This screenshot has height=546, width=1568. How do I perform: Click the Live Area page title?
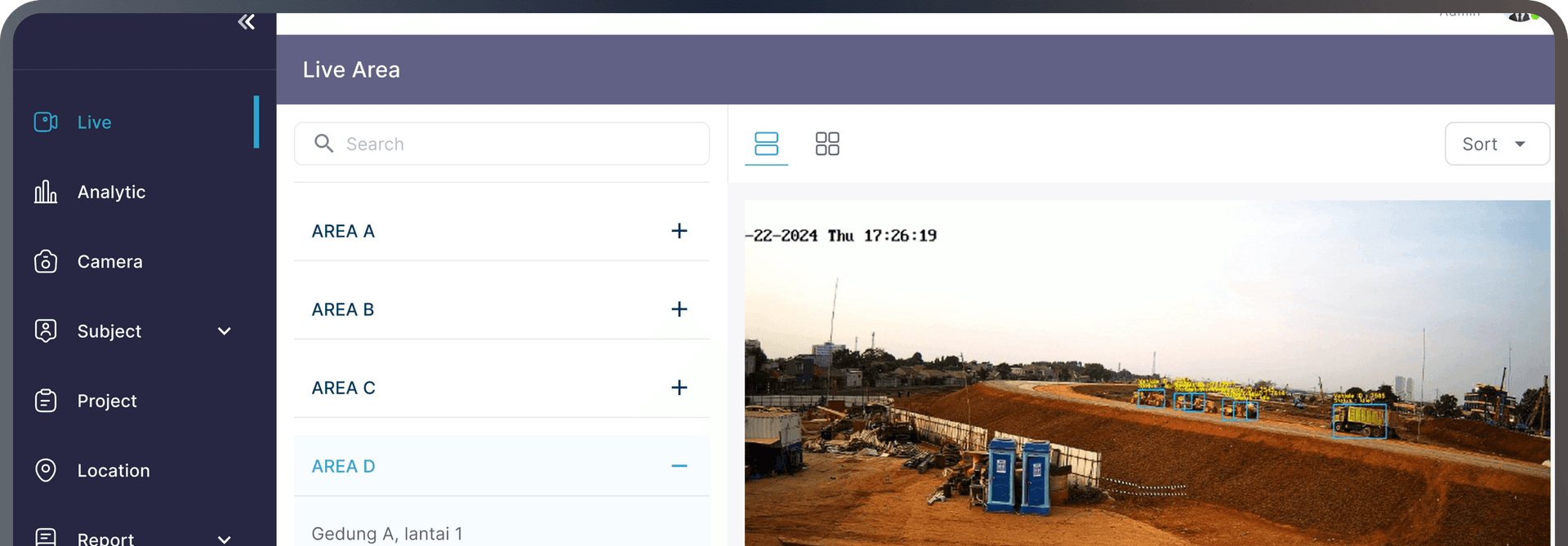click(x=351, y=69)
